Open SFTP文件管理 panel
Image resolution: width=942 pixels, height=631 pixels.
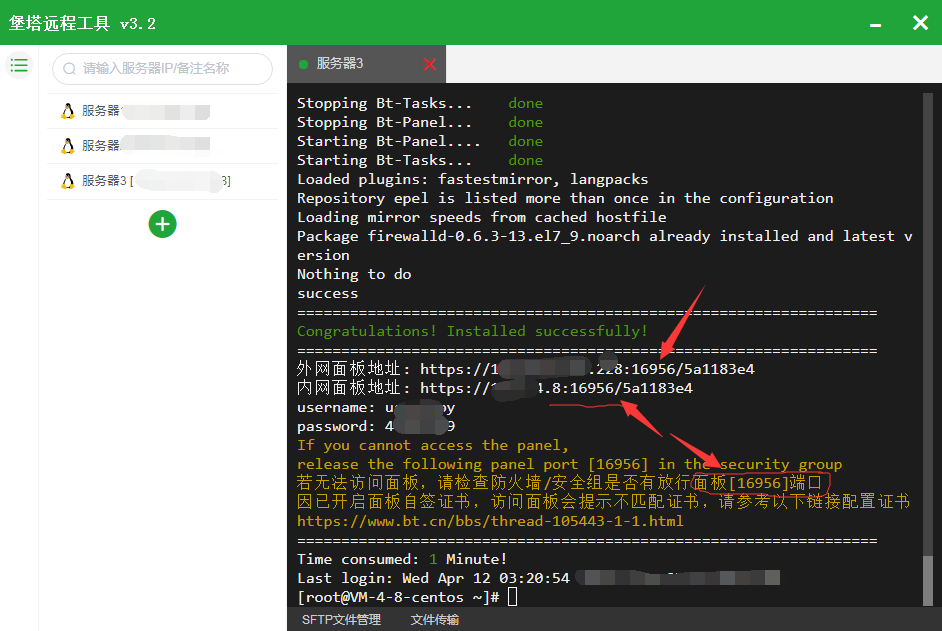pyautogui.click(x=341, y=620)
